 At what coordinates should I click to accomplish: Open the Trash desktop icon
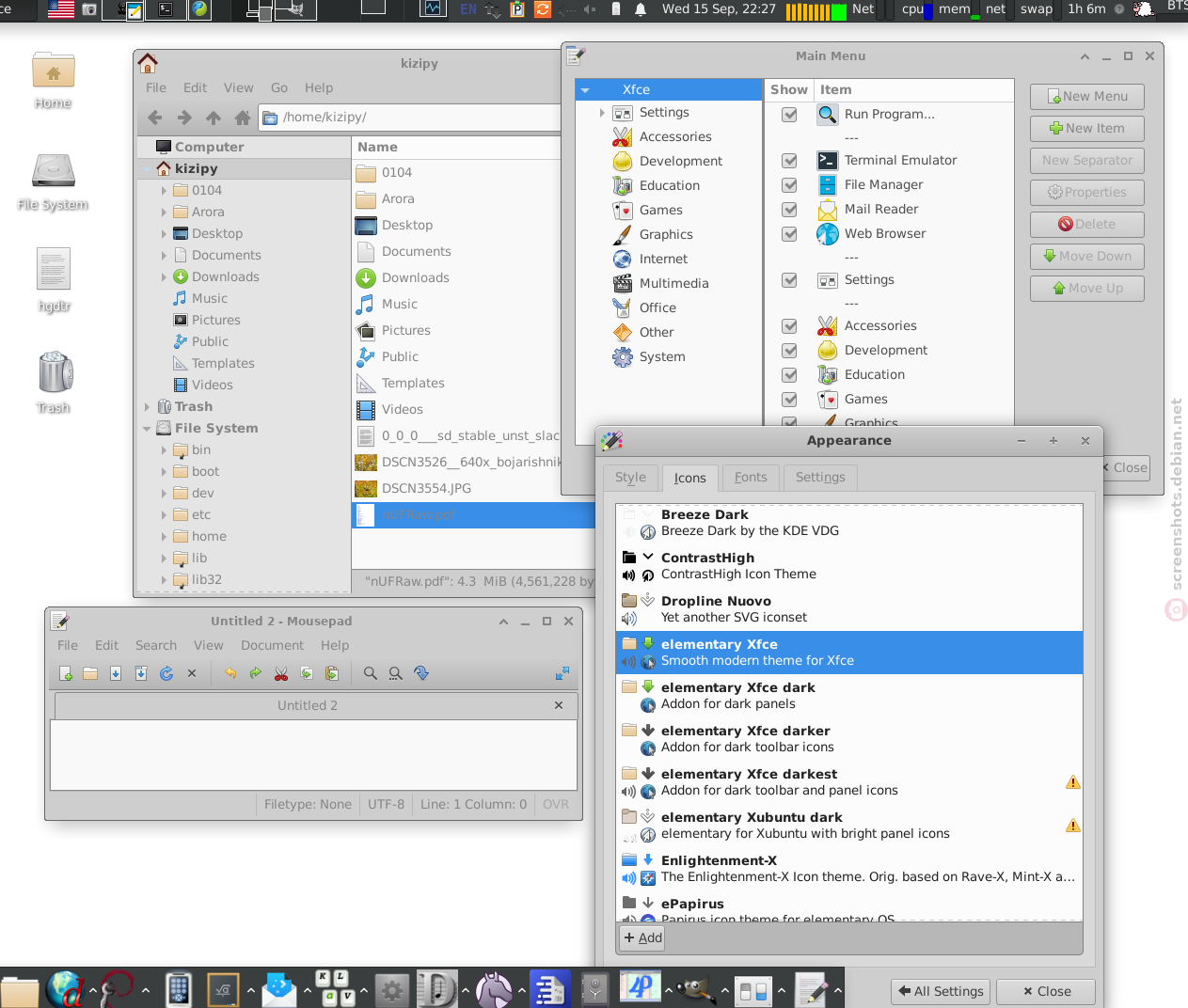[55, 382]
